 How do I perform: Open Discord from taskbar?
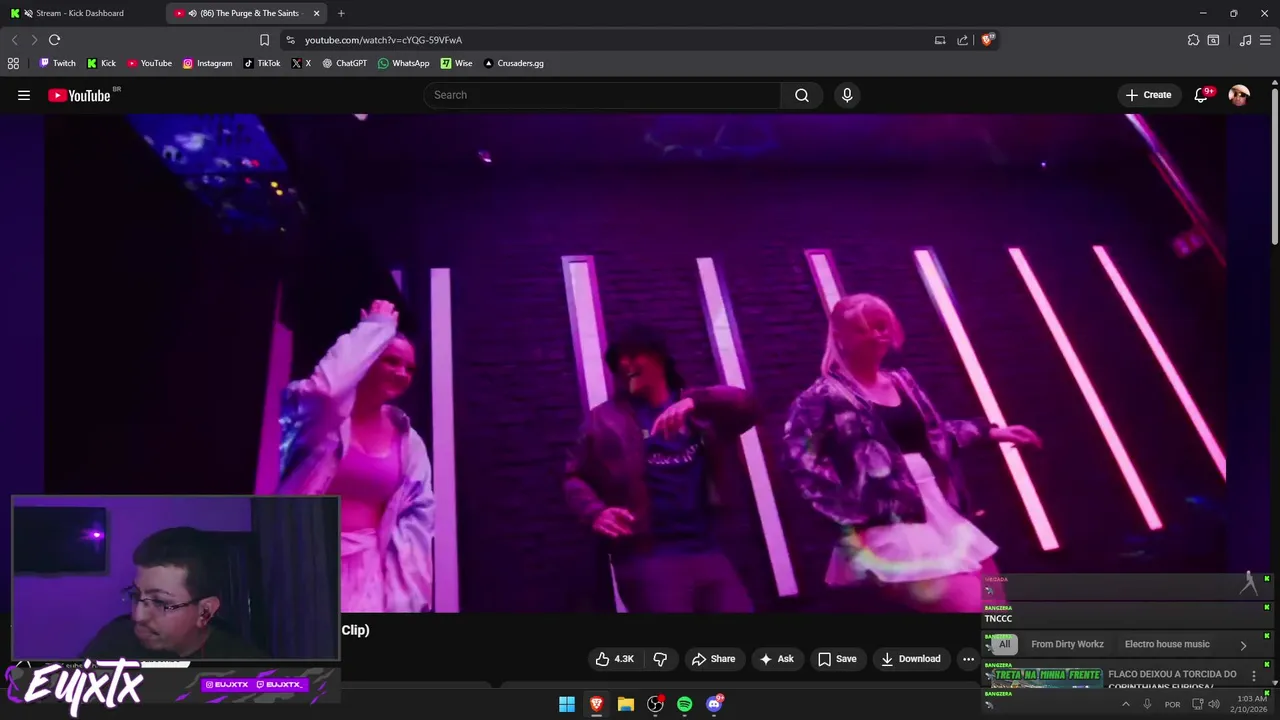pyautogui.click(x=714, y=704)
